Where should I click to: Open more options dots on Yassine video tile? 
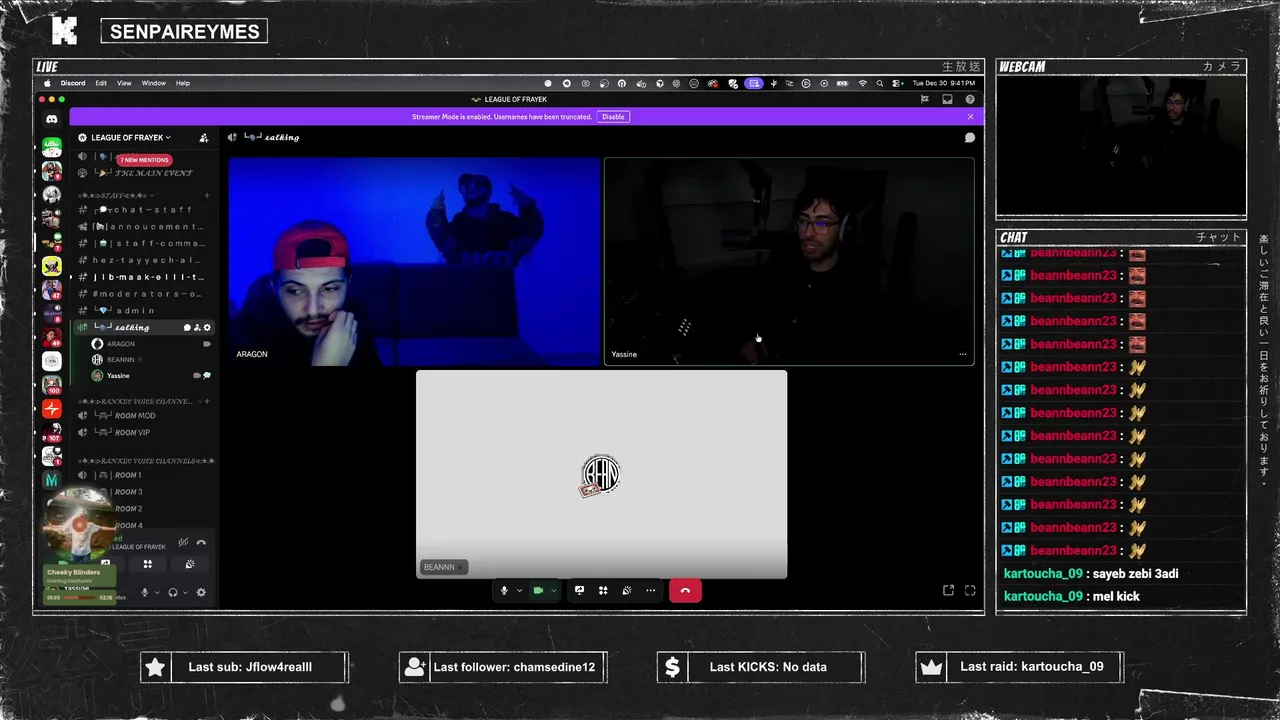pos(963,354)
